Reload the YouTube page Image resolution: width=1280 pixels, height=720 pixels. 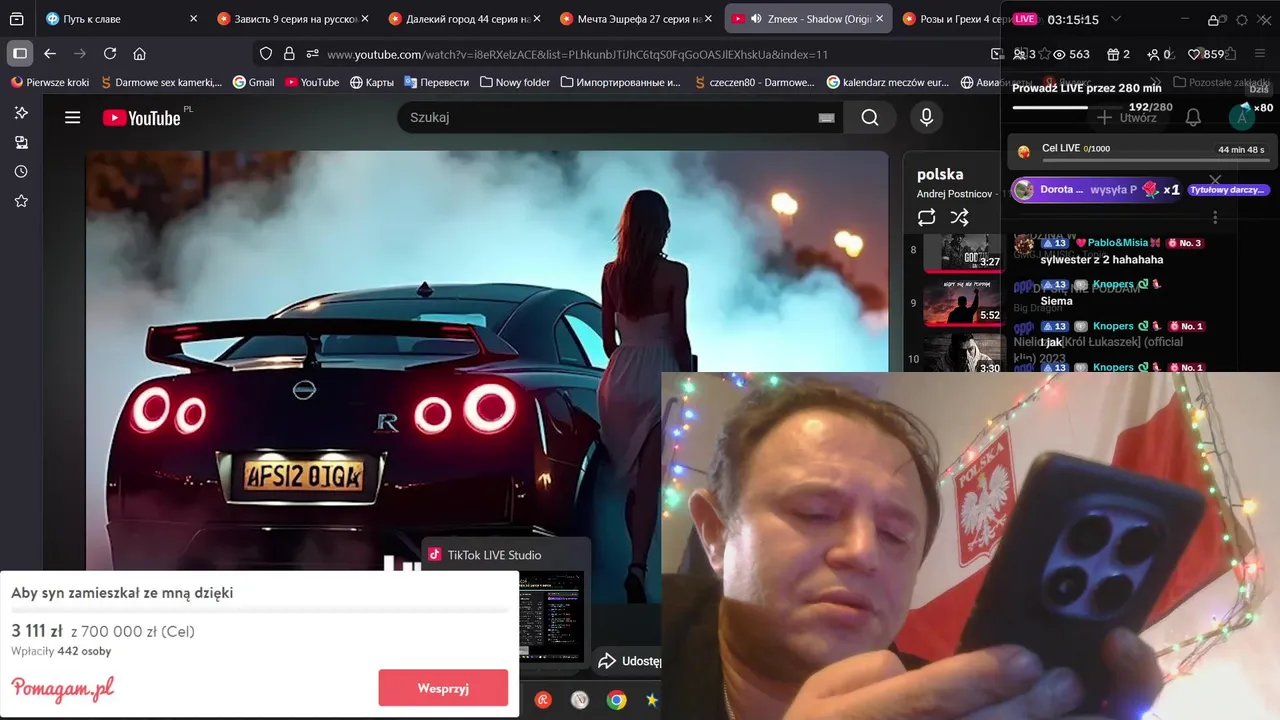tap(110, 54)
